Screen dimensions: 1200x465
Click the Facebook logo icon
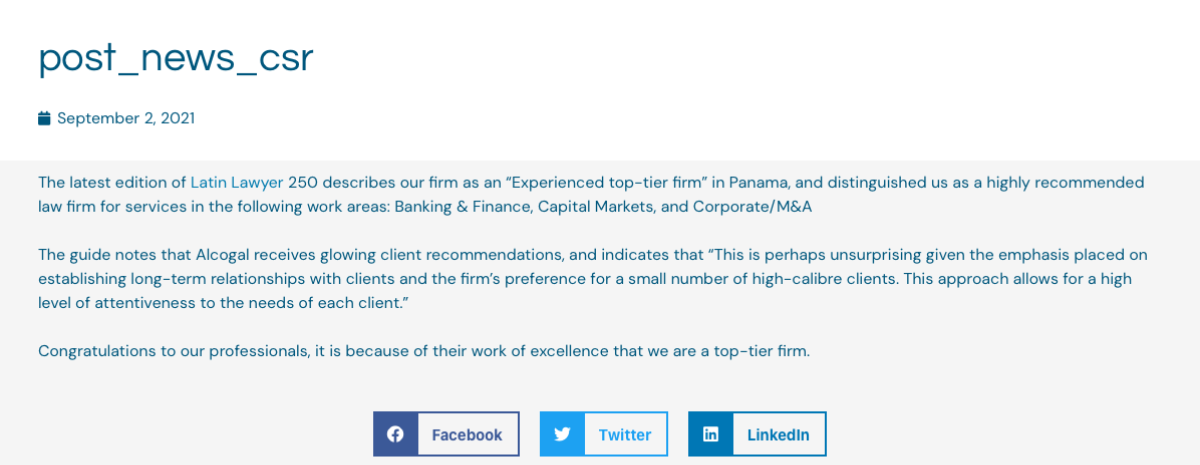click(395, 434)
